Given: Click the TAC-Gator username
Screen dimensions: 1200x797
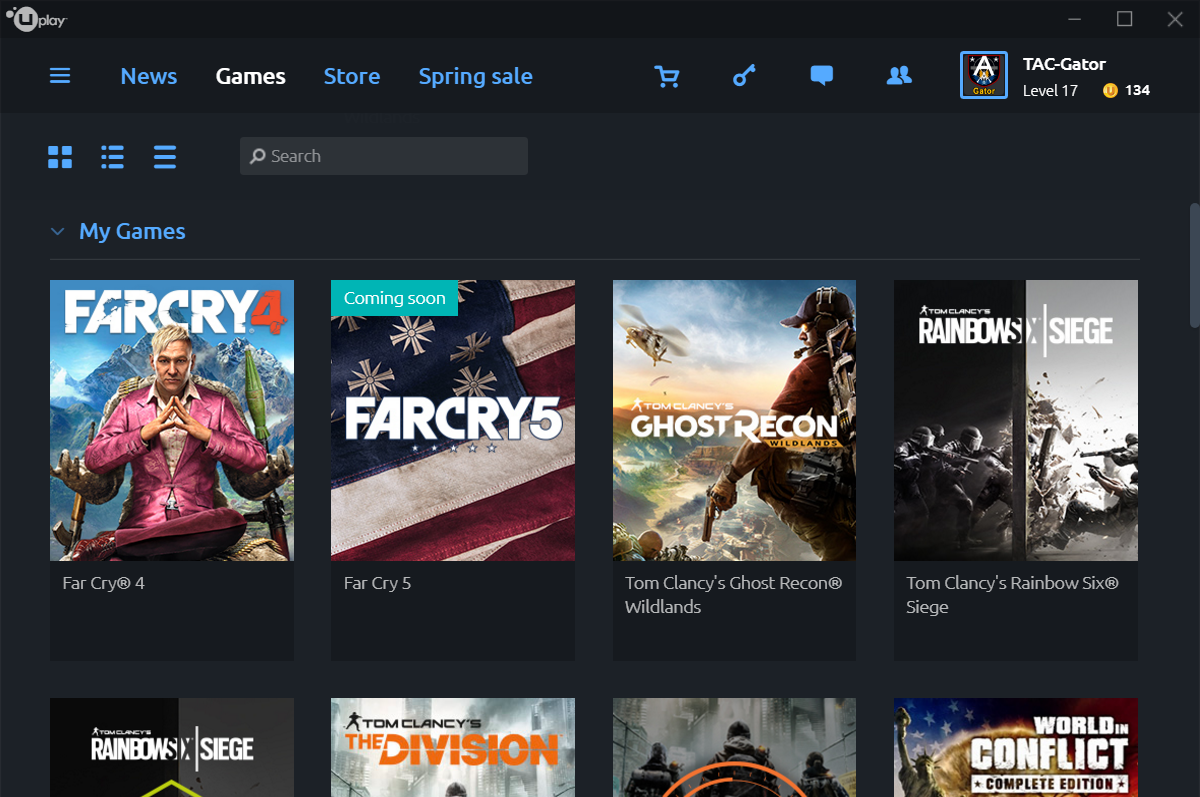Looking at the screenshot, I should pos(1064,64).
